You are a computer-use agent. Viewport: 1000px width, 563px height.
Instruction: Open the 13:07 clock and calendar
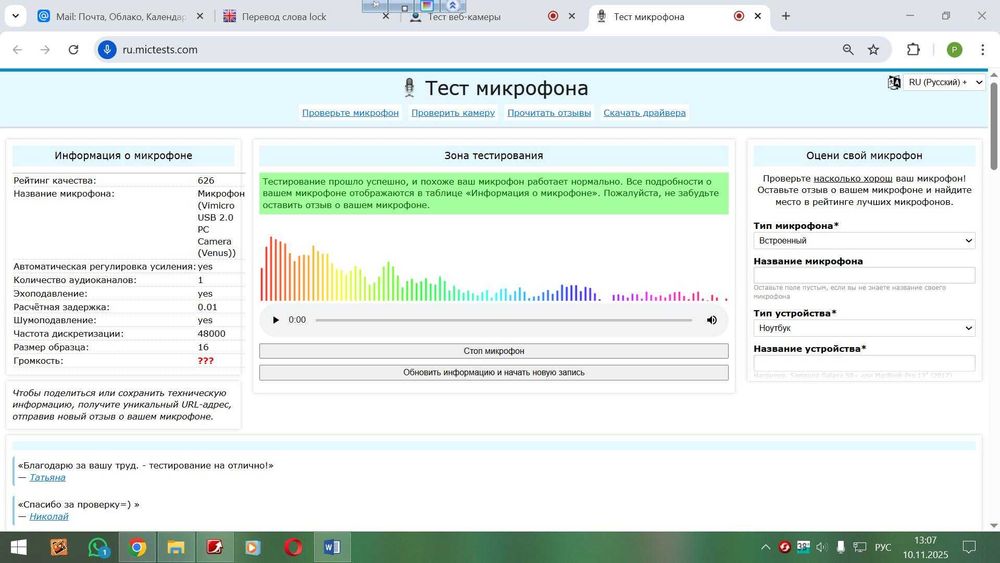[x=925, y=547]
